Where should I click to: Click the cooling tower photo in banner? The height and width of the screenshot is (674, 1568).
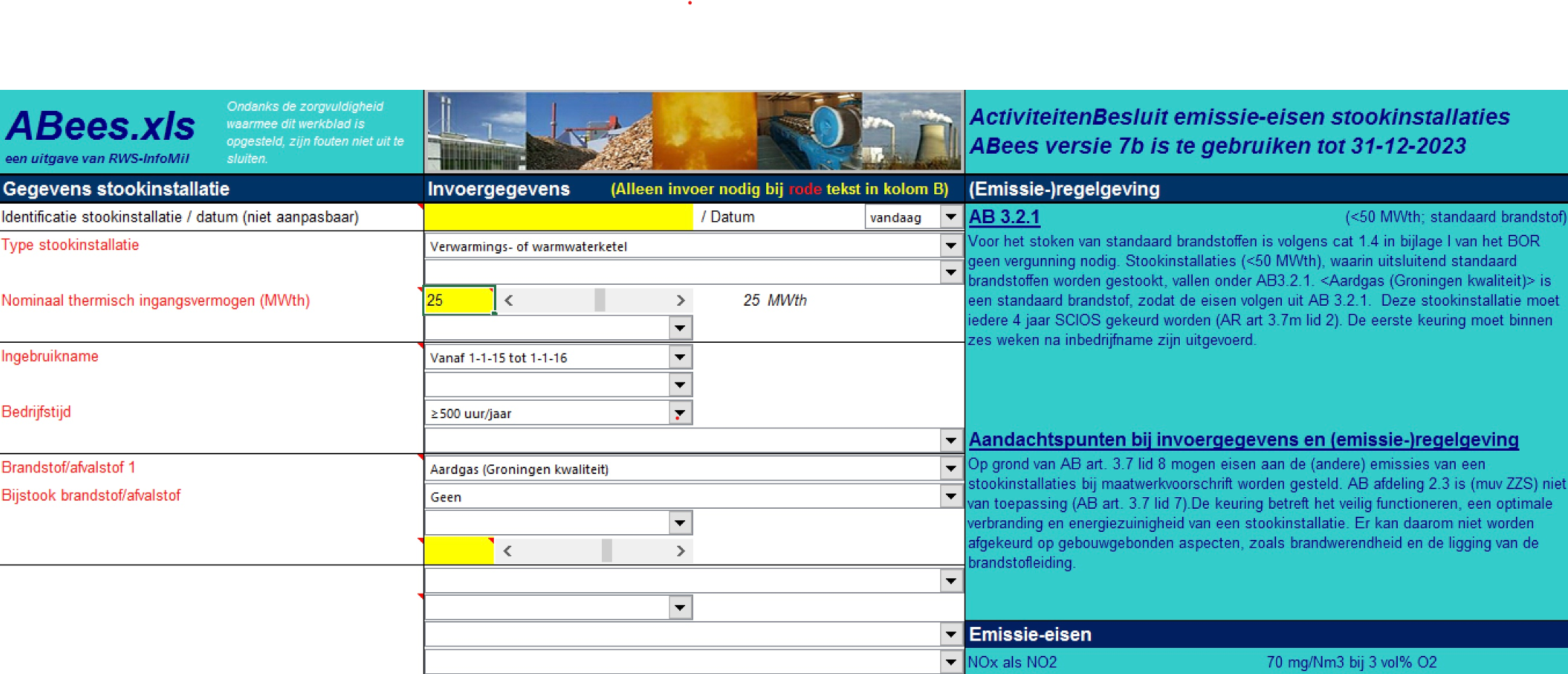913,131
